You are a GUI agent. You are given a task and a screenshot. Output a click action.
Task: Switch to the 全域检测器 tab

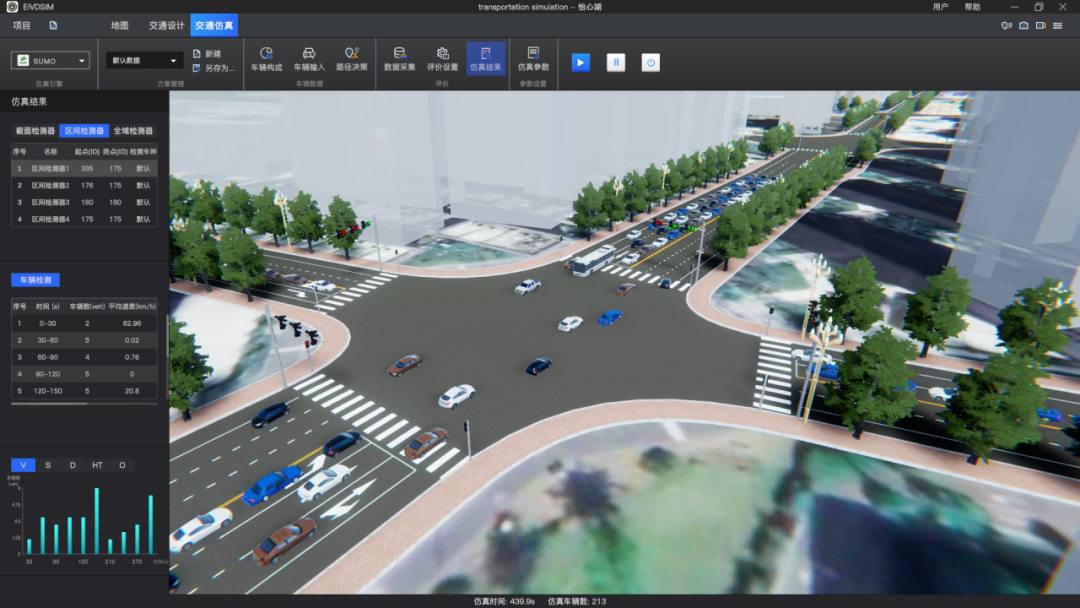[133, 131]
